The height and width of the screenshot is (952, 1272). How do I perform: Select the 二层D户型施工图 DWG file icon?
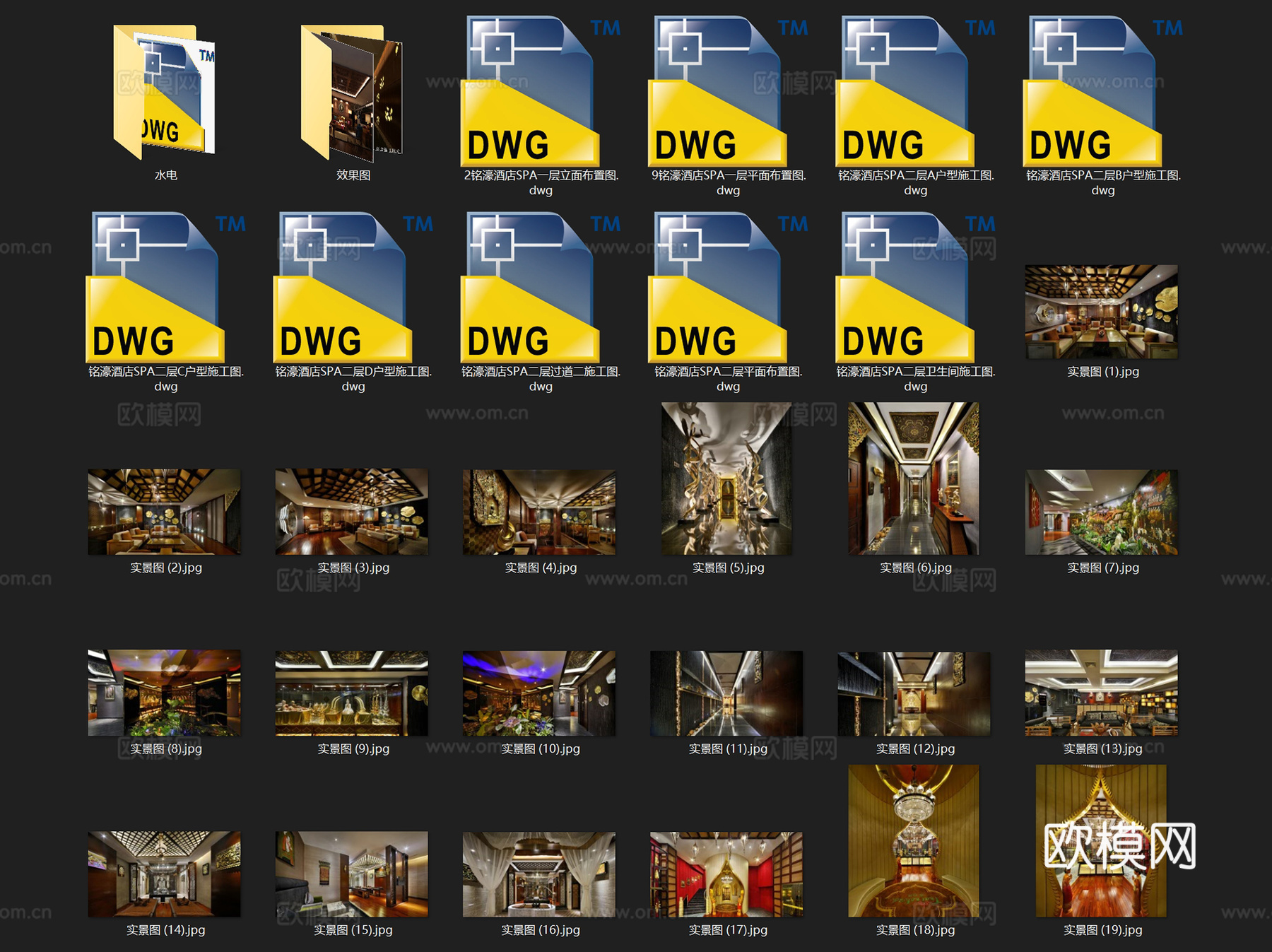click(353, 288)
